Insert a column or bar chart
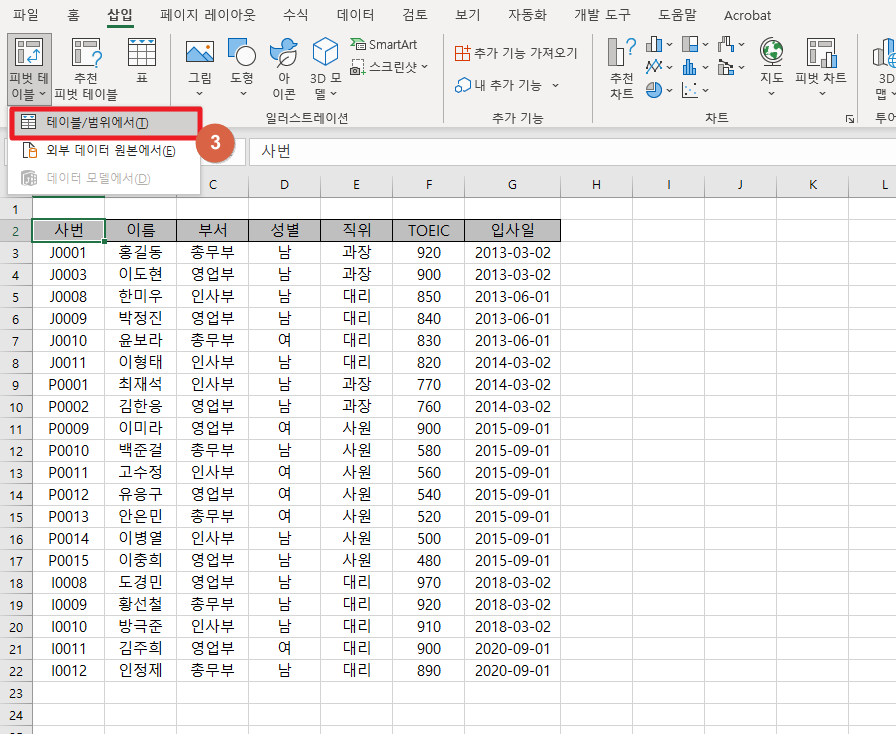The height and width of the screenshot is (734, 896). tap(654, 44)
